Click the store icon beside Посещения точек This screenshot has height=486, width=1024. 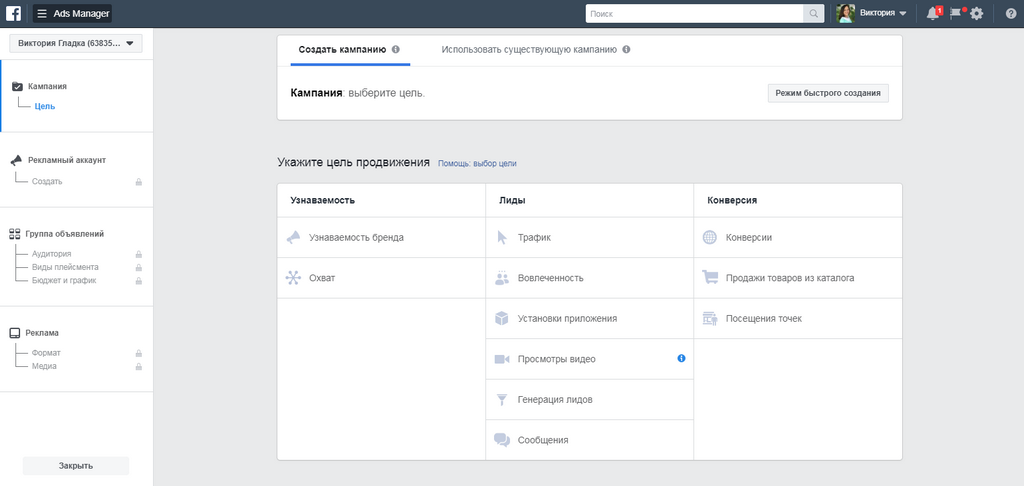[x=710, y=319]
